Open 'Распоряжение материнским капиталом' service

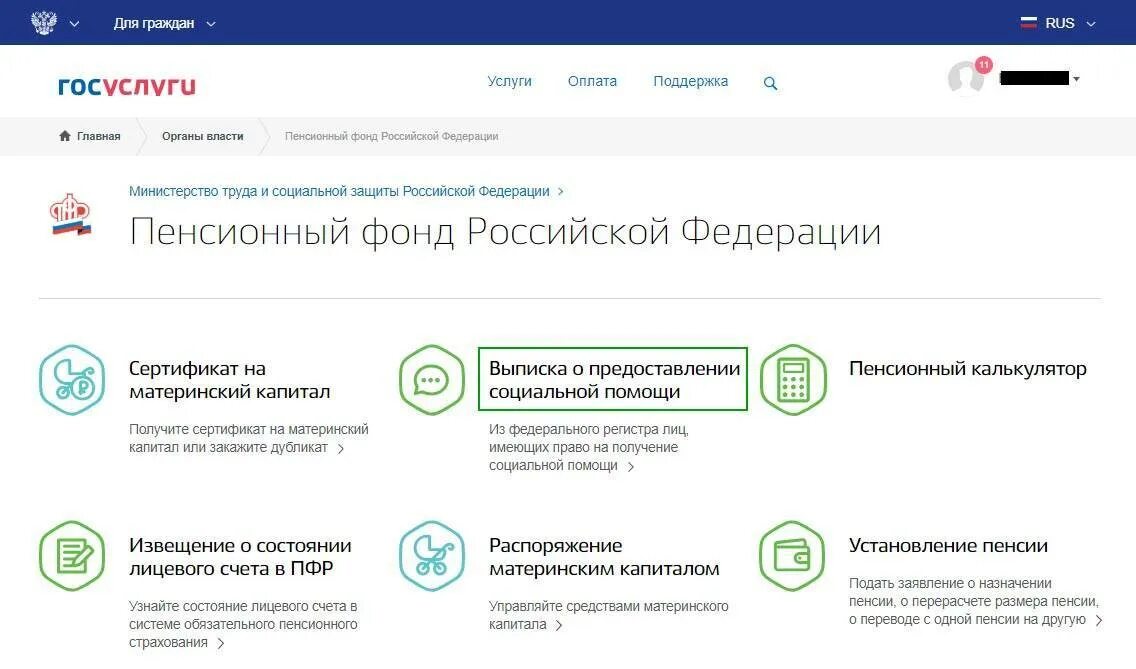coord(604,557)
